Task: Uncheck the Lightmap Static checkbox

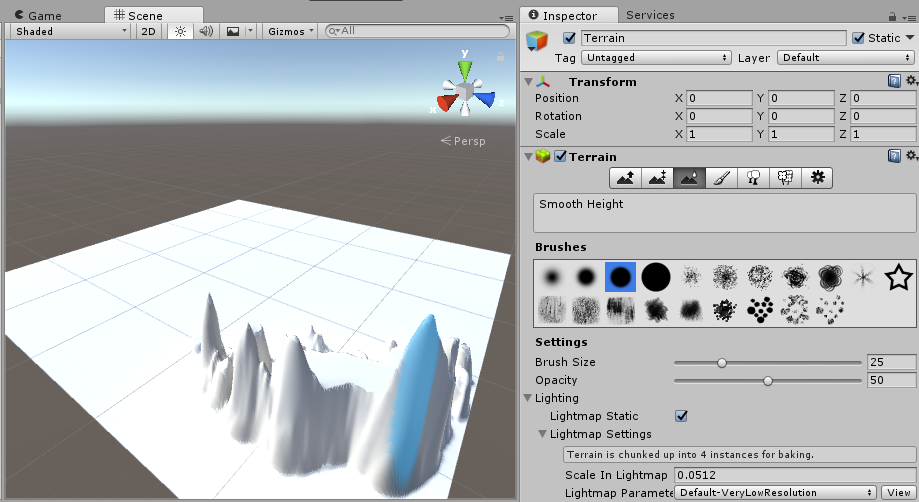Action: pos(681,416)
